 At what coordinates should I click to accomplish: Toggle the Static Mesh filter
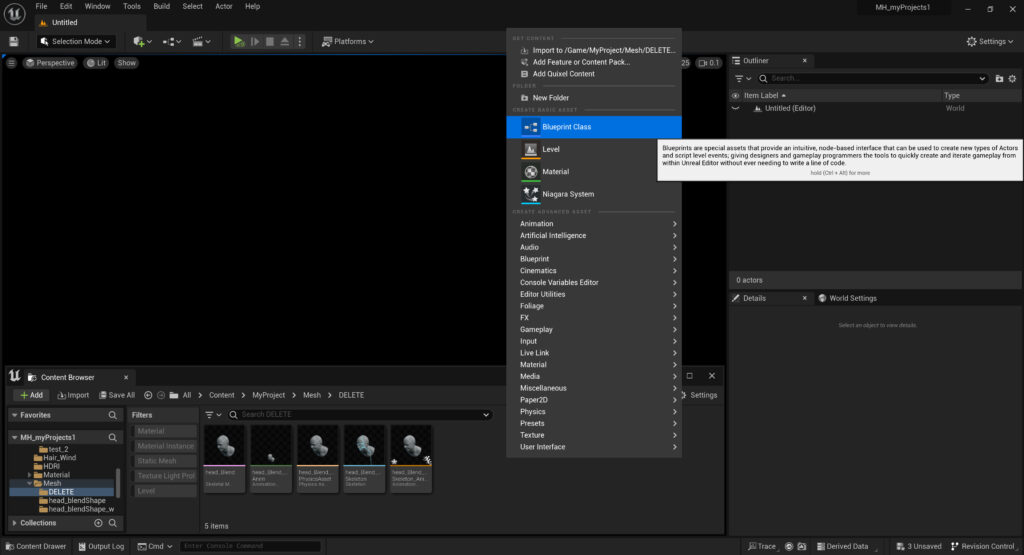click(165, 461)
